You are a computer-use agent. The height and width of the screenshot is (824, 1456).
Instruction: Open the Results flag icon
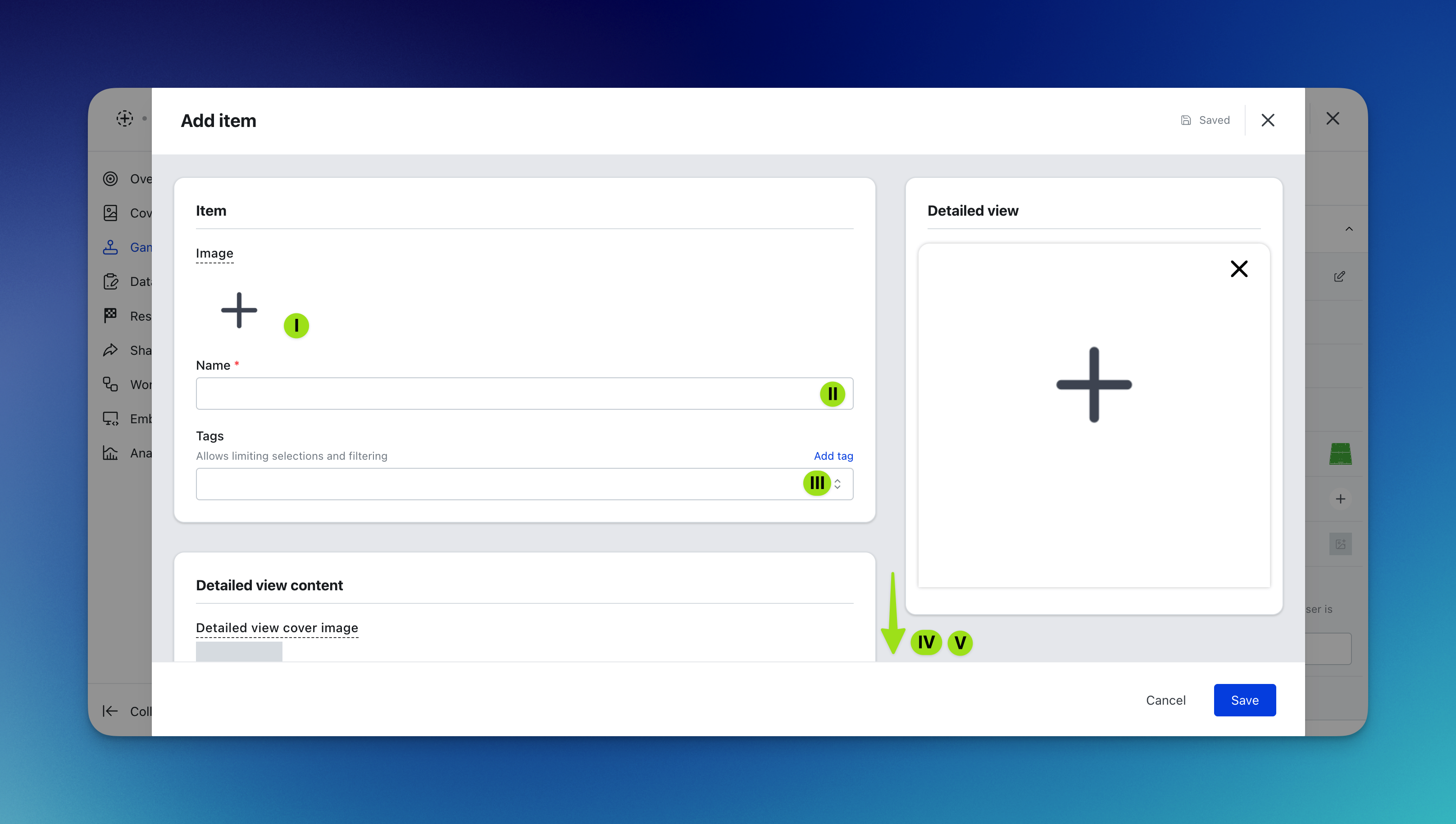coord(110,316)
